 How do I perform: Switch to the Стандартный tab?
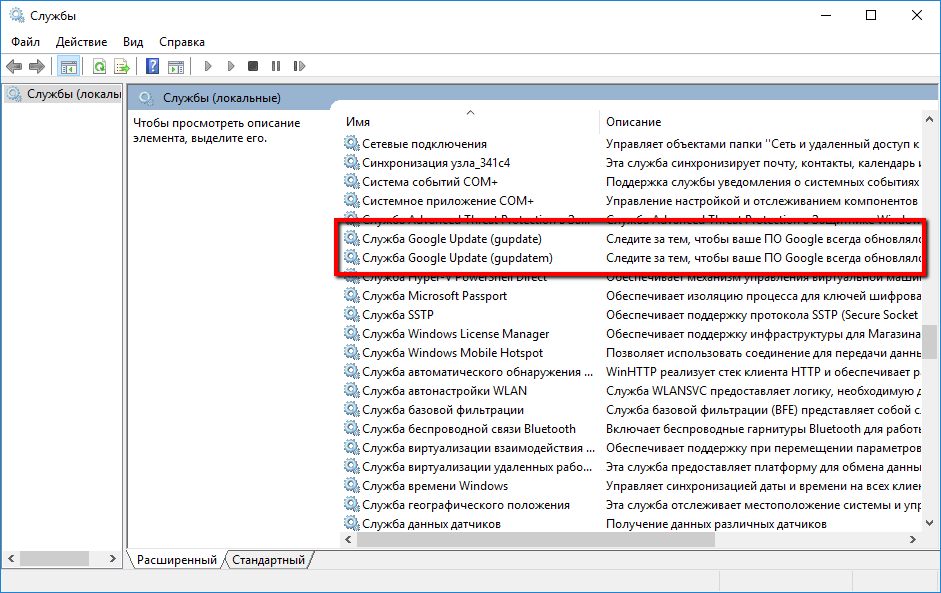pyautogui.click(x=268, y=559)
